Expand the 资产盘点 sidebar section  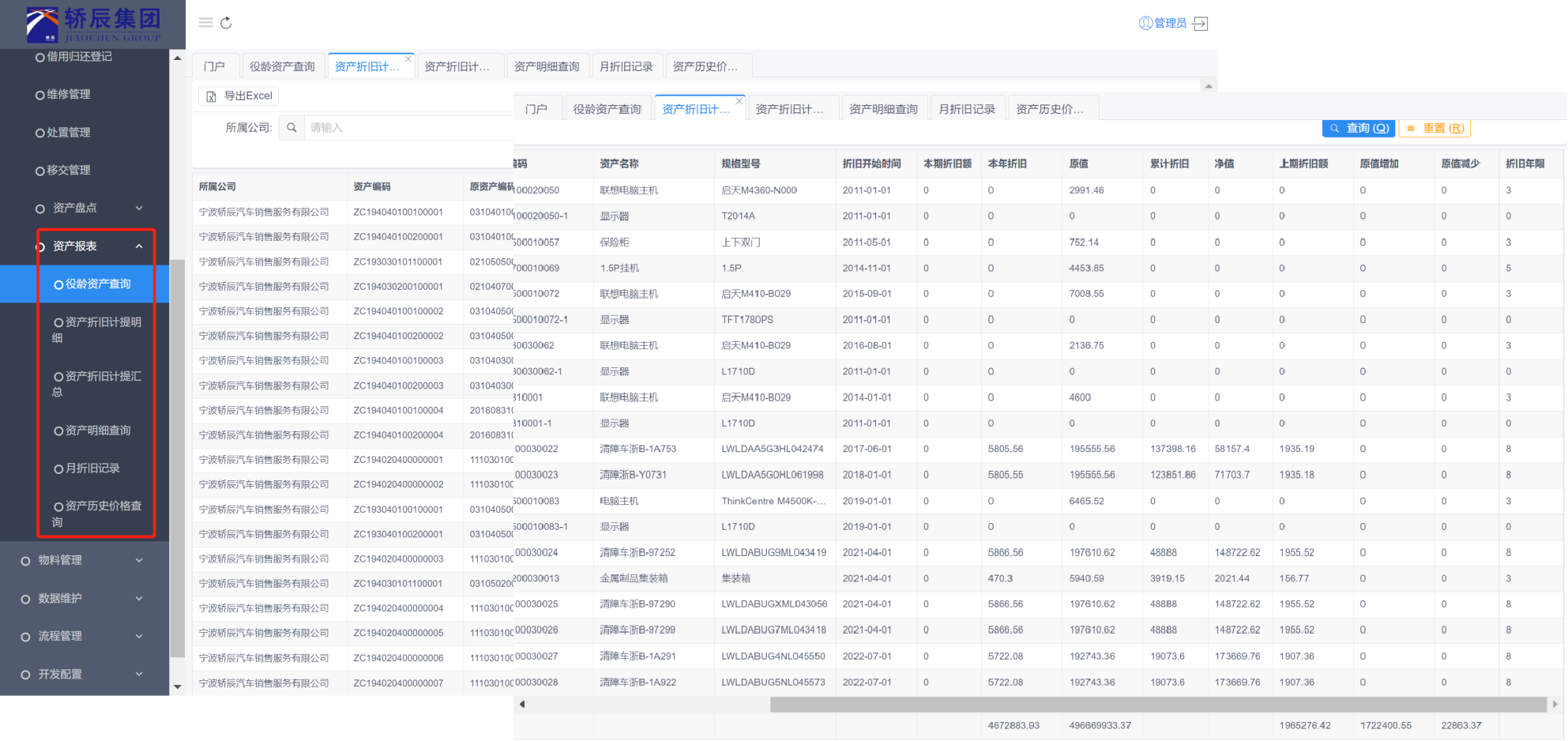(x=87, y=209)
